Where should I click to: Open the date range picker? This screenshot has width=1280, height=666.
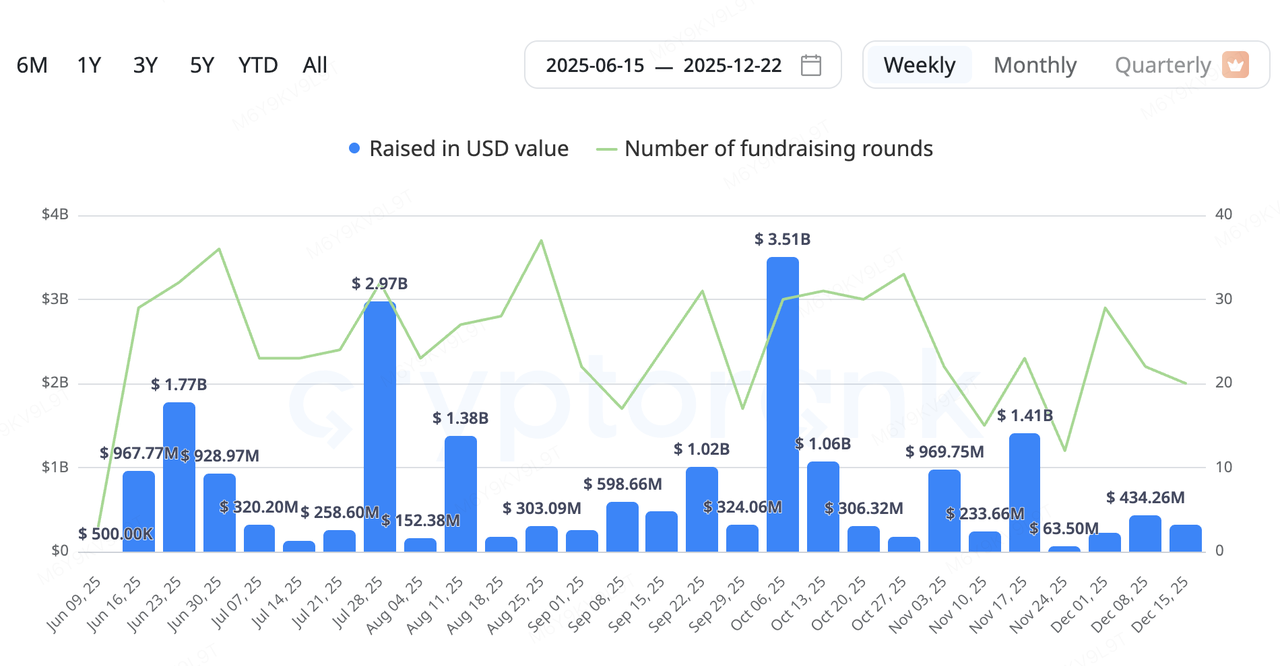(x=682, y=65)
